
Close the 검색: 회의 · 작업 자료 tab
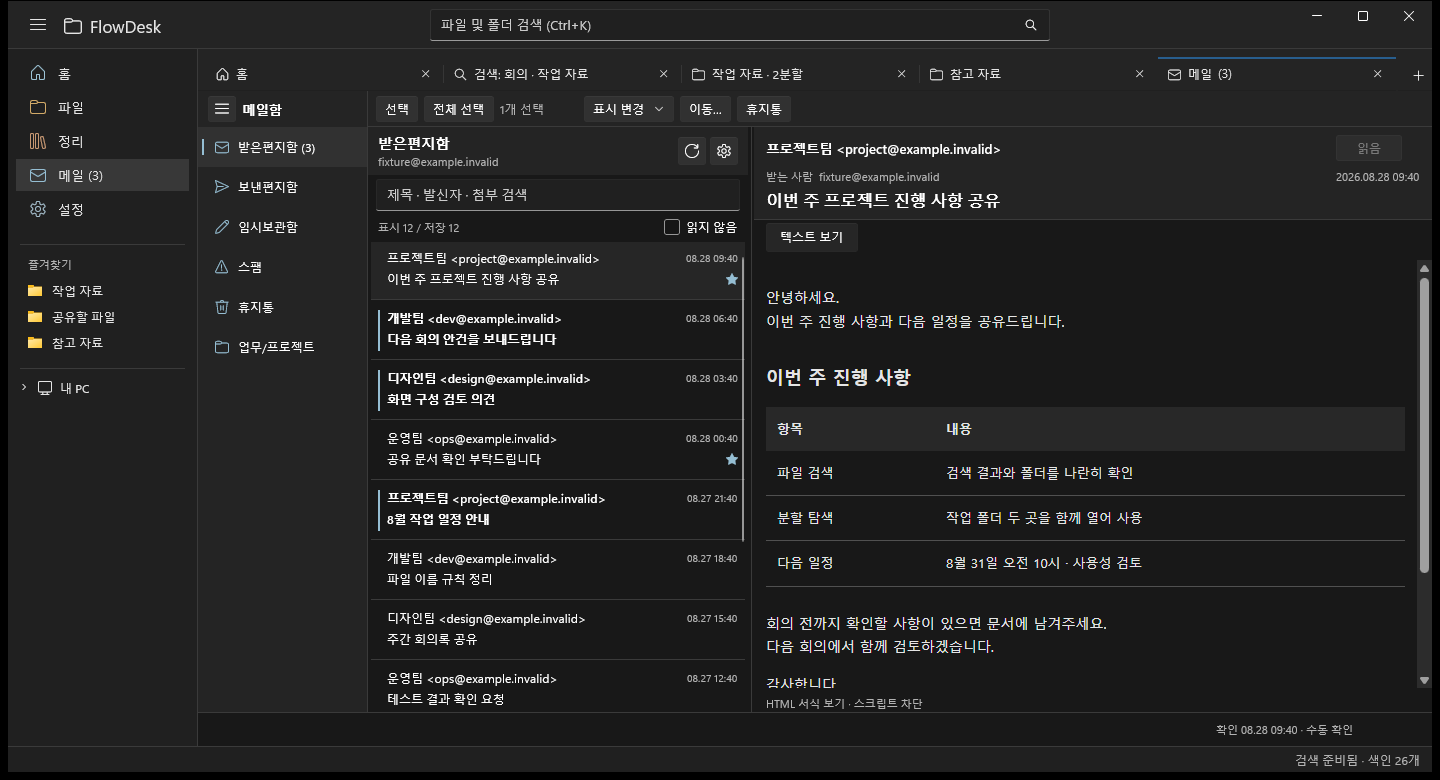click(663, 74)
